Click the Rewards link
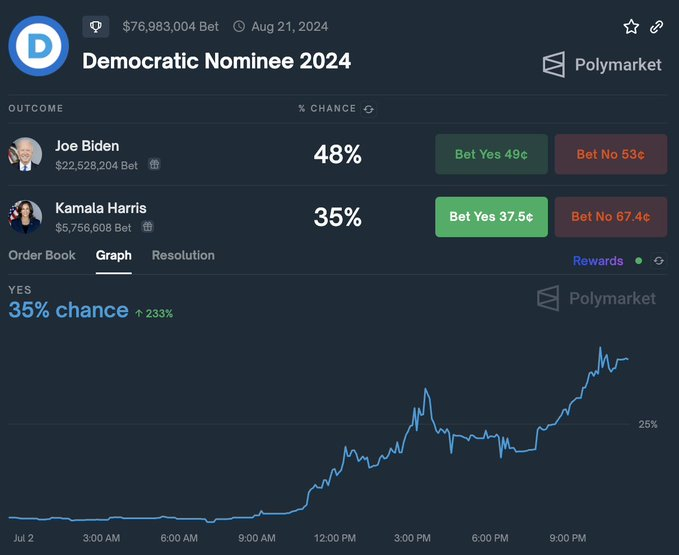The image size is (679, 555). click(x=598, y=261)
